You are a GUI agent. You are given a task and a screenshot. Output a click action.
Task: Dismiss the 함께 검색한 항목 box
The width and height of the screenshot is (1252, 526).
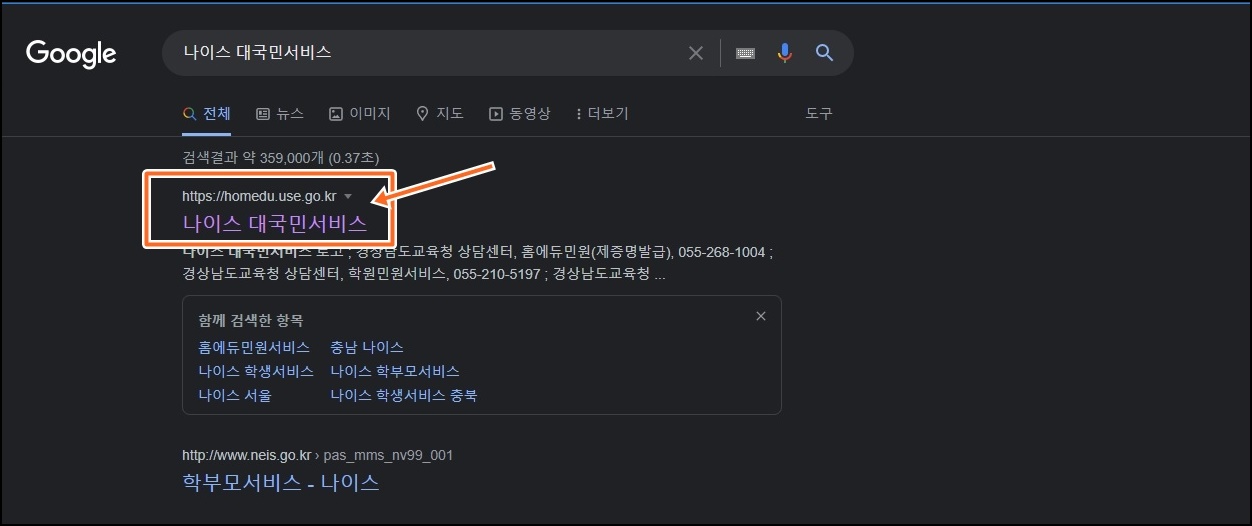pyautogui.click(x=761, y=316)
